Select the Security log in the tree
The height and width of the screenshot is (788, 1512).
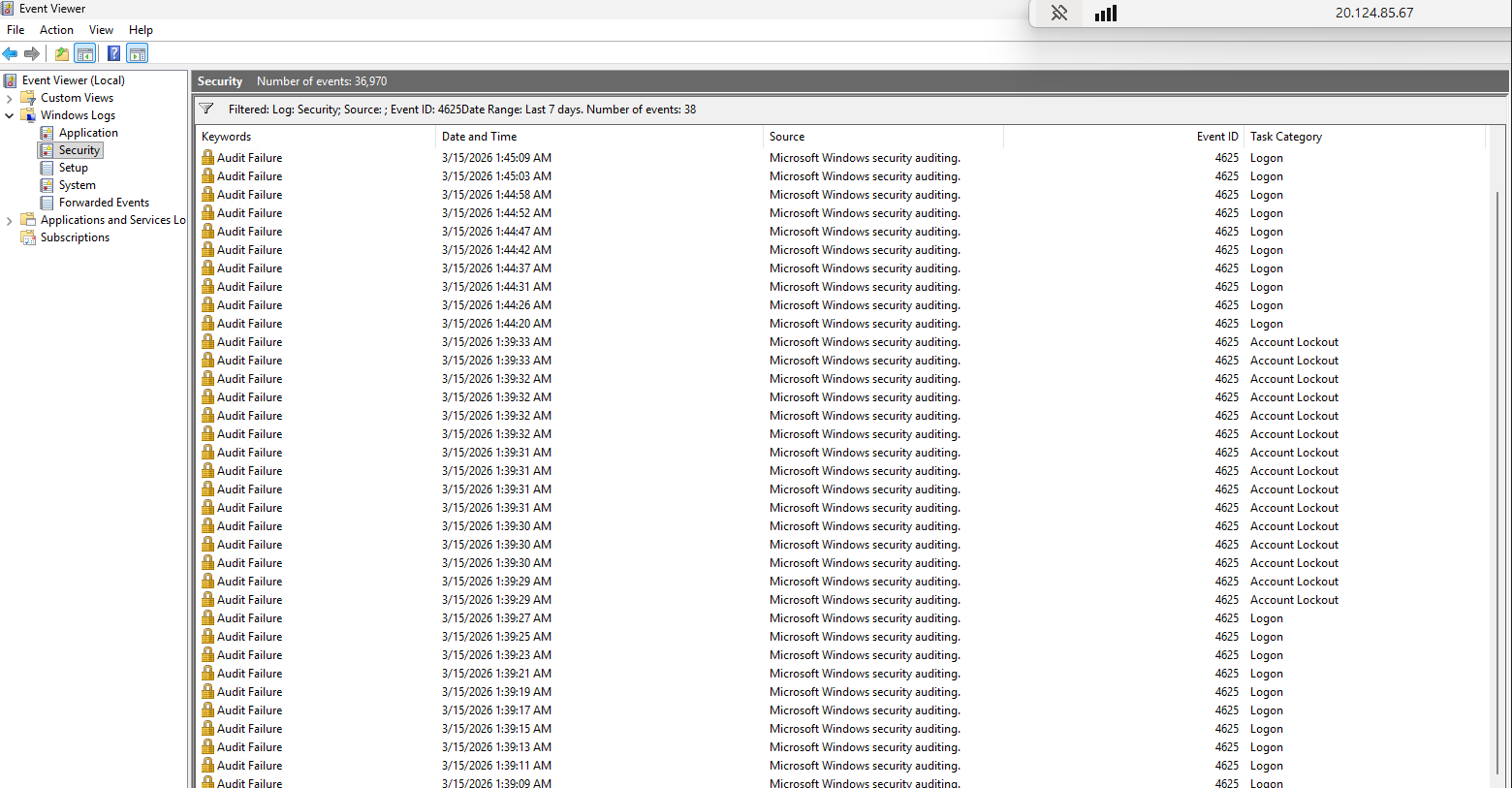tap(79, 149)
